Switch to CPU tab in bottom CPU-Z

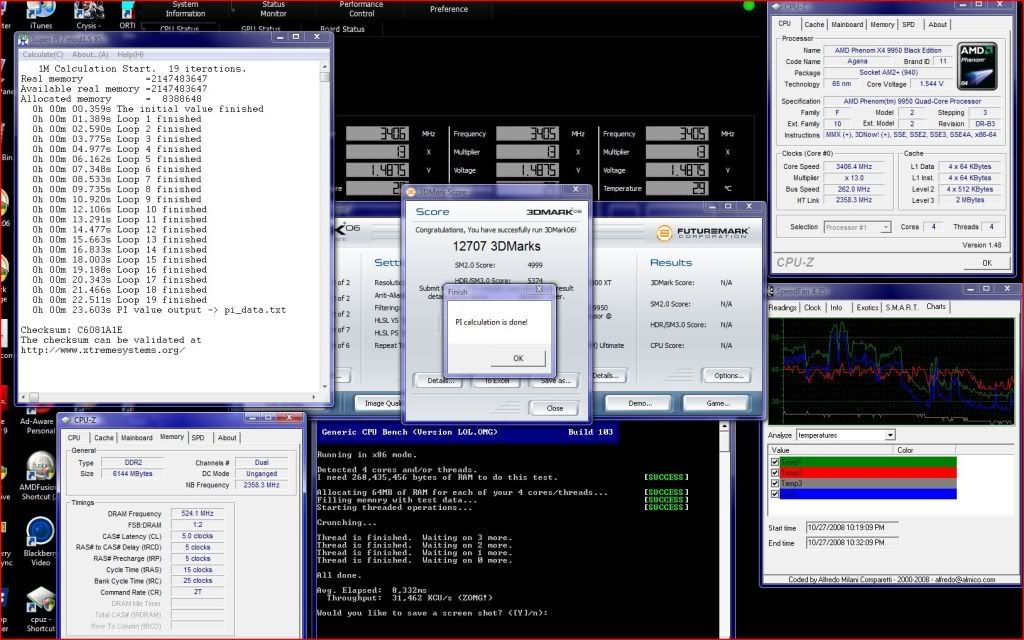pyautogui.click(x=74, y=438)
